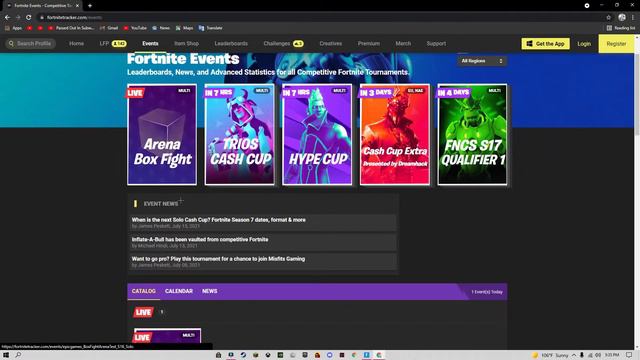640x360 pixels.
Task: Open the News bookmark
Action: tap(161, 28)
